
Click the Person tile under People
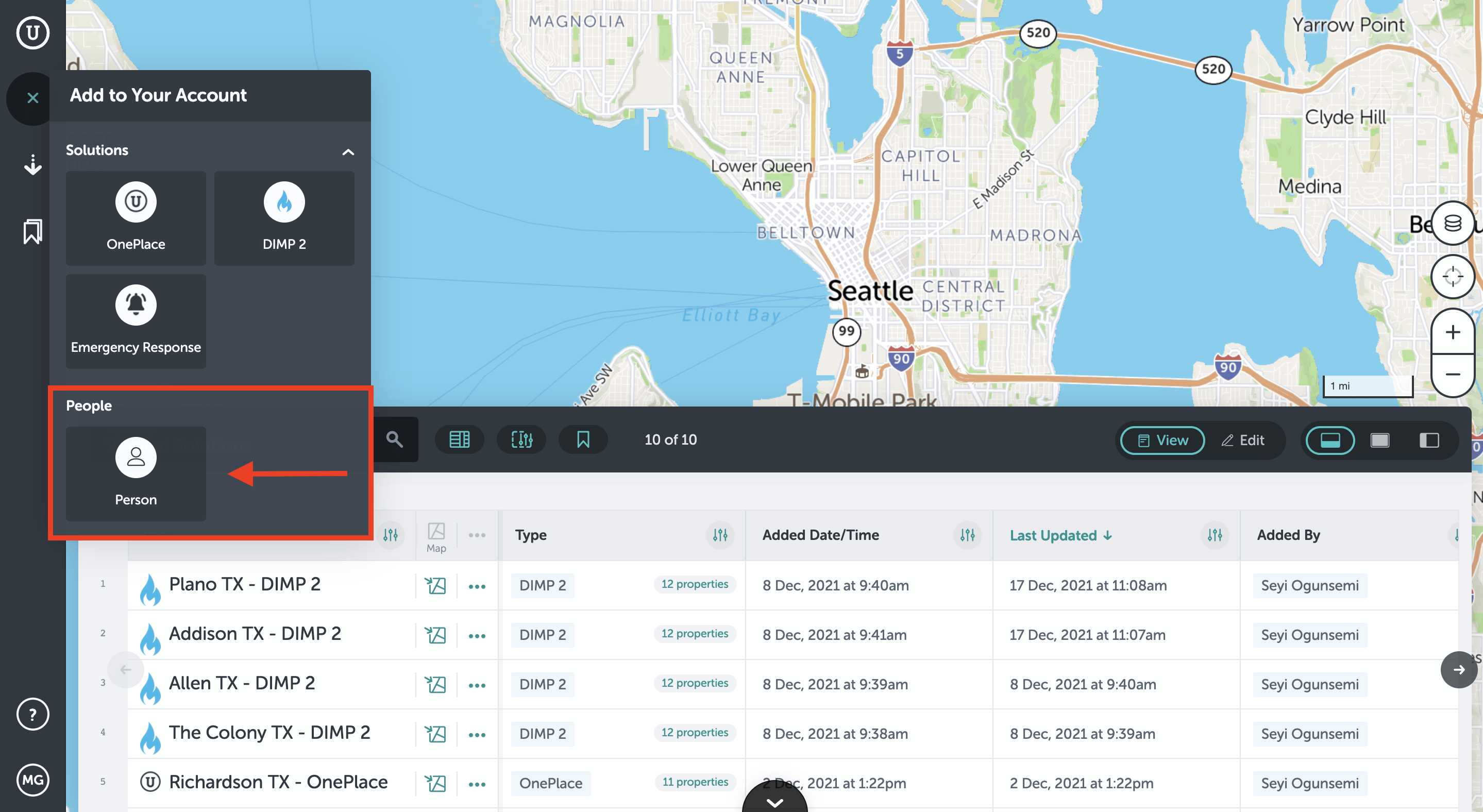click(x=136, y=473)
